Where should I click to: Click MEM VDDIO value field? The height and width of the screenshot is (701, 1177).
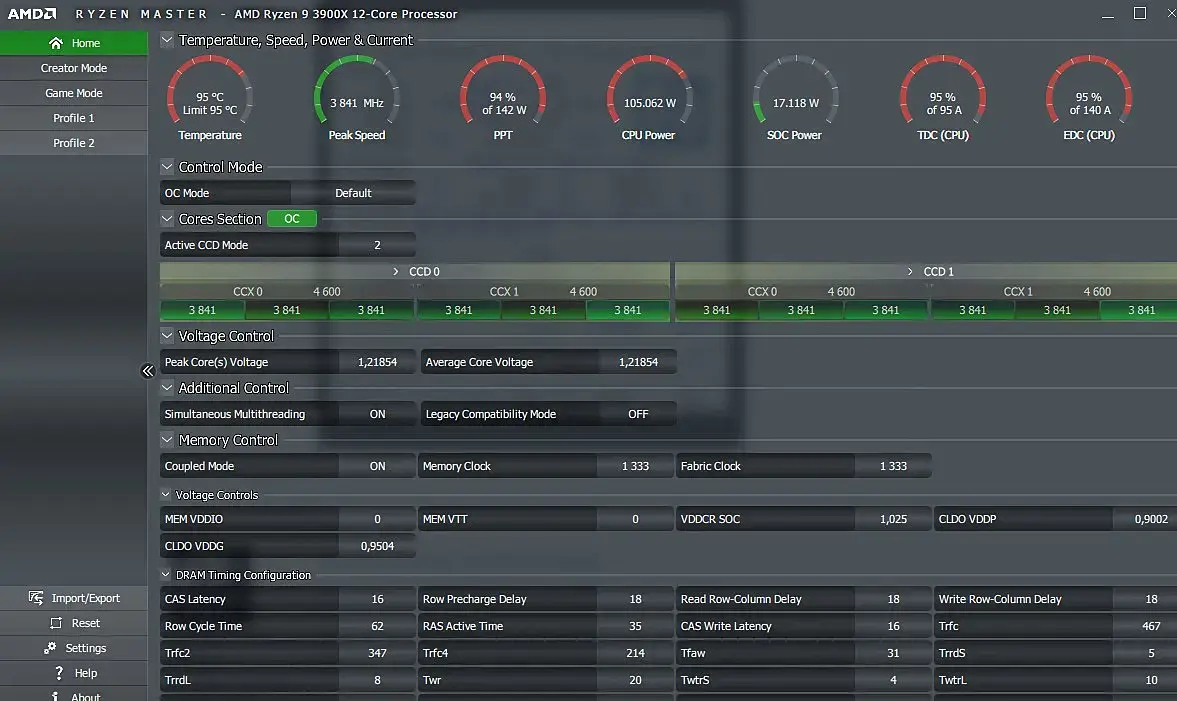coord(377,519)
